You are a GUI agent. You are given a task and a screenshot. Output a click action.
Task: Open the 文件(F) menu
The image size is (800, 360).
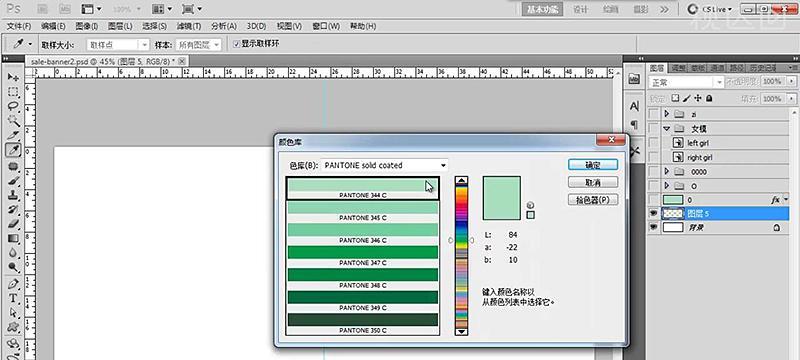point(19,27)
